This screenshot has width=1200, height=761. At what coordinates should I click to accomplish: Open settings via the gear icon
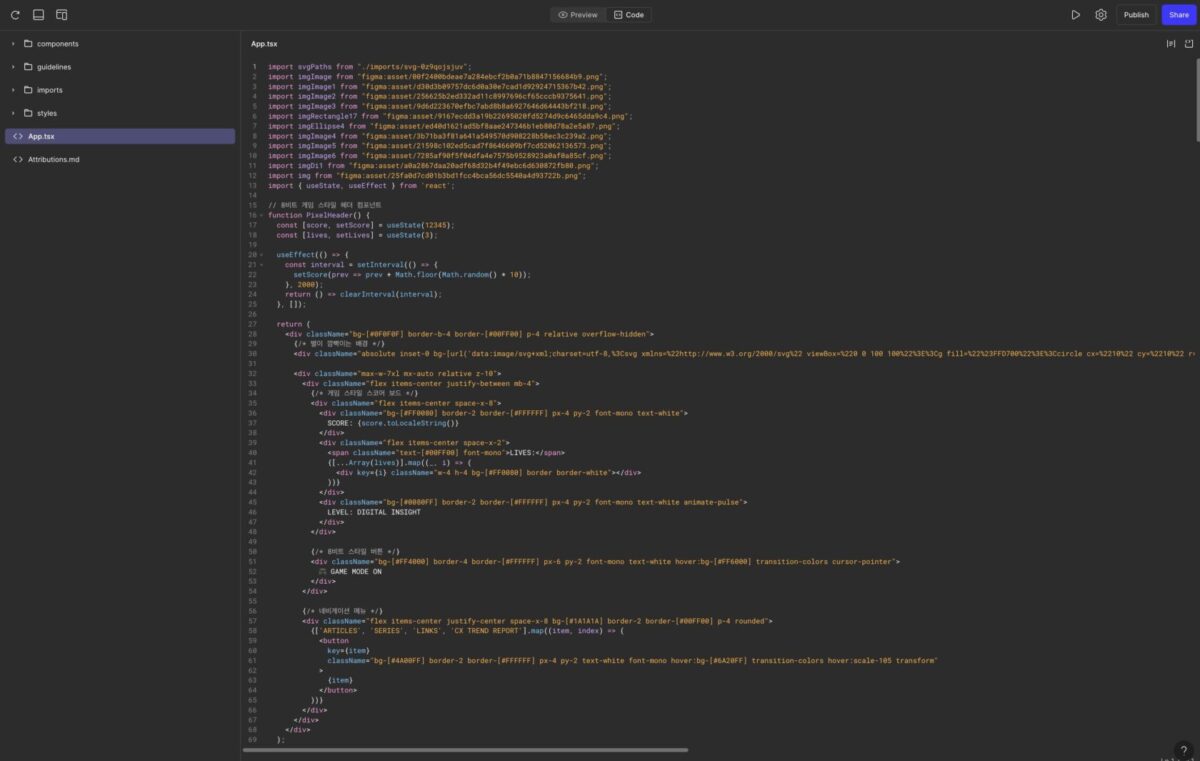tap(1100, 15)
